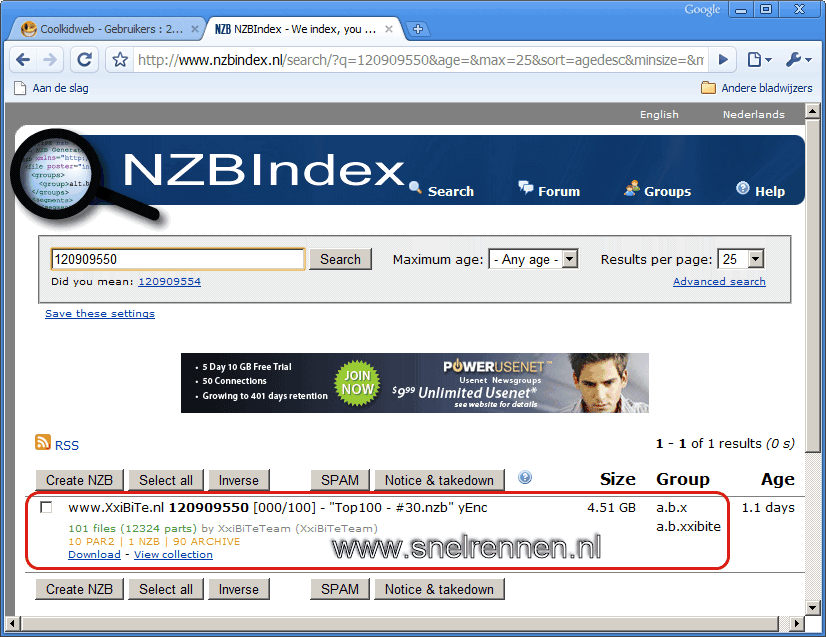Image resolution: width=826 pixels, height=637 pixels.
Task: Reload the page with the refresh icon
Action: click(x=84, y=60)
